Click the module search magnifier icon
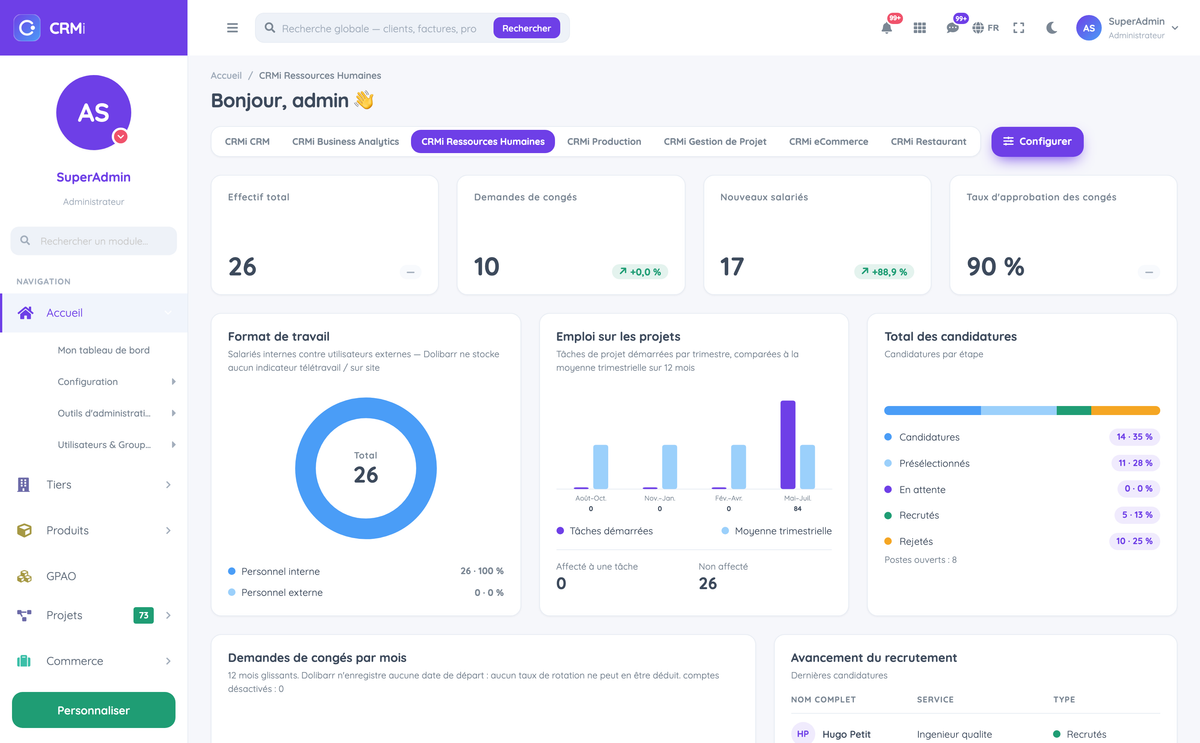1200x743 pixels. point(27,241)
